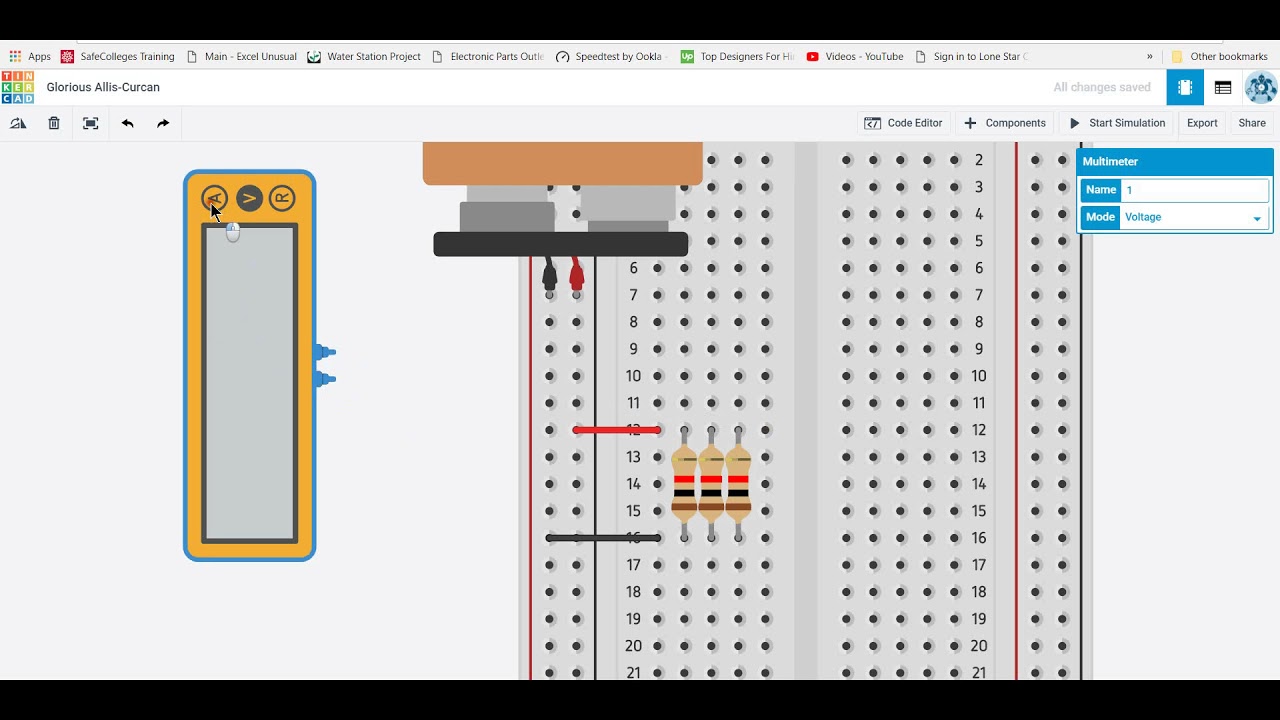Screen dimensions: 1280x720
Task: Select multimeter Amperage mode button
Action: coord(214,198)
